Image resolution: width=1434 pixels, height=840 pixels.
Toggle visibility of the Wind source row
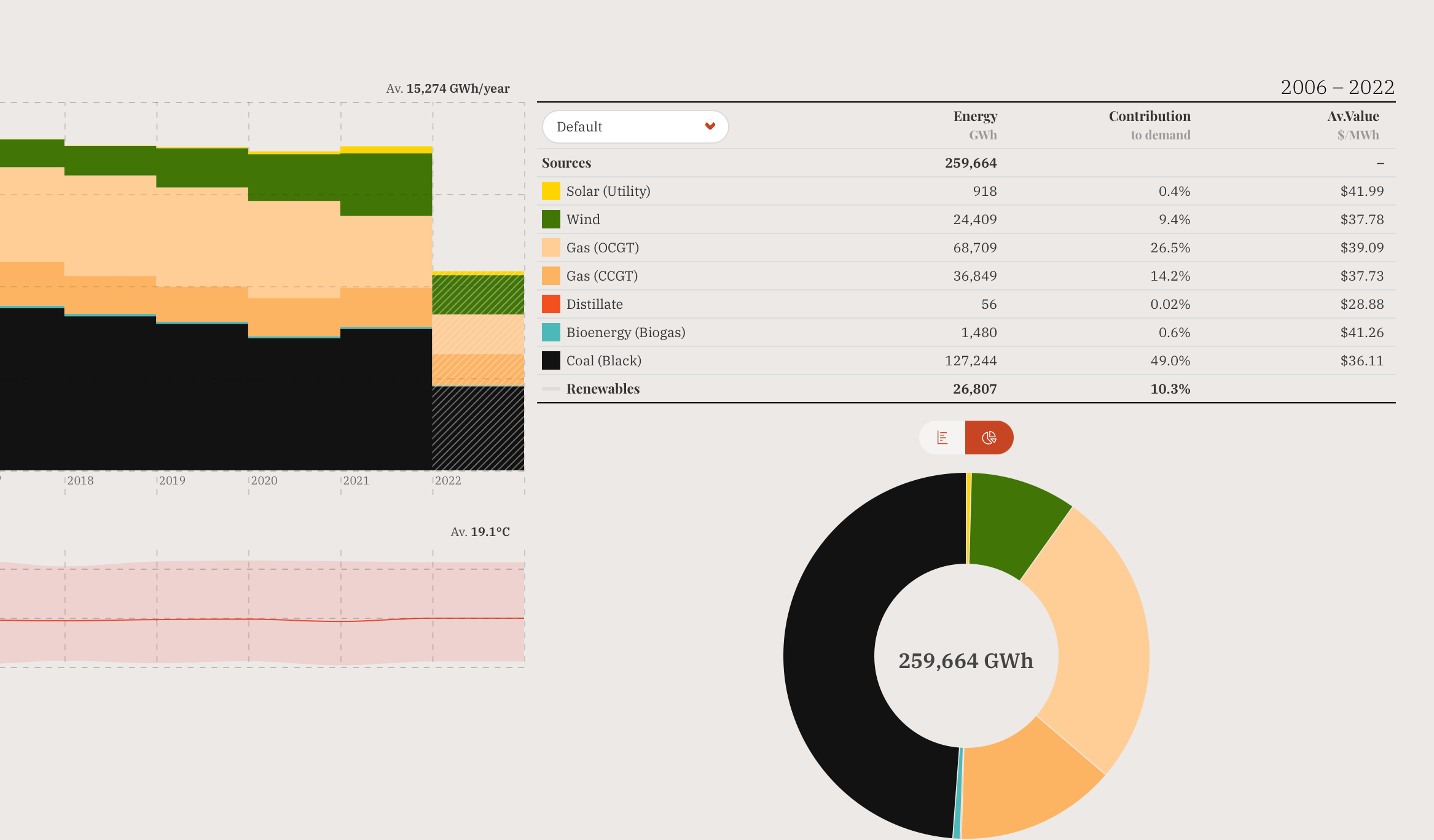(x=583, y=219)
